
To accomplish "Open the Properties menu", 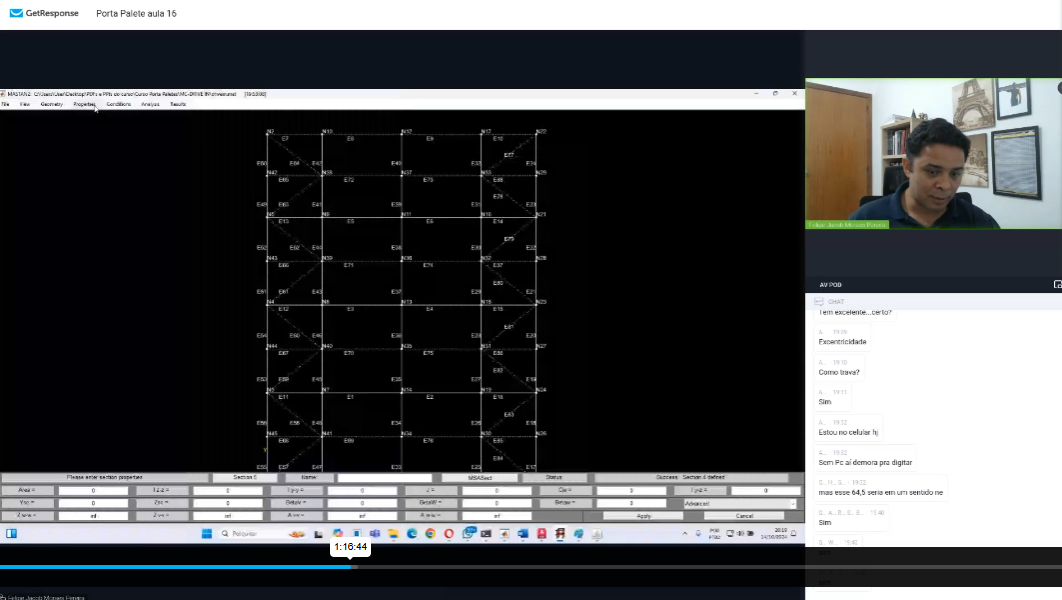I will point(84,104).
